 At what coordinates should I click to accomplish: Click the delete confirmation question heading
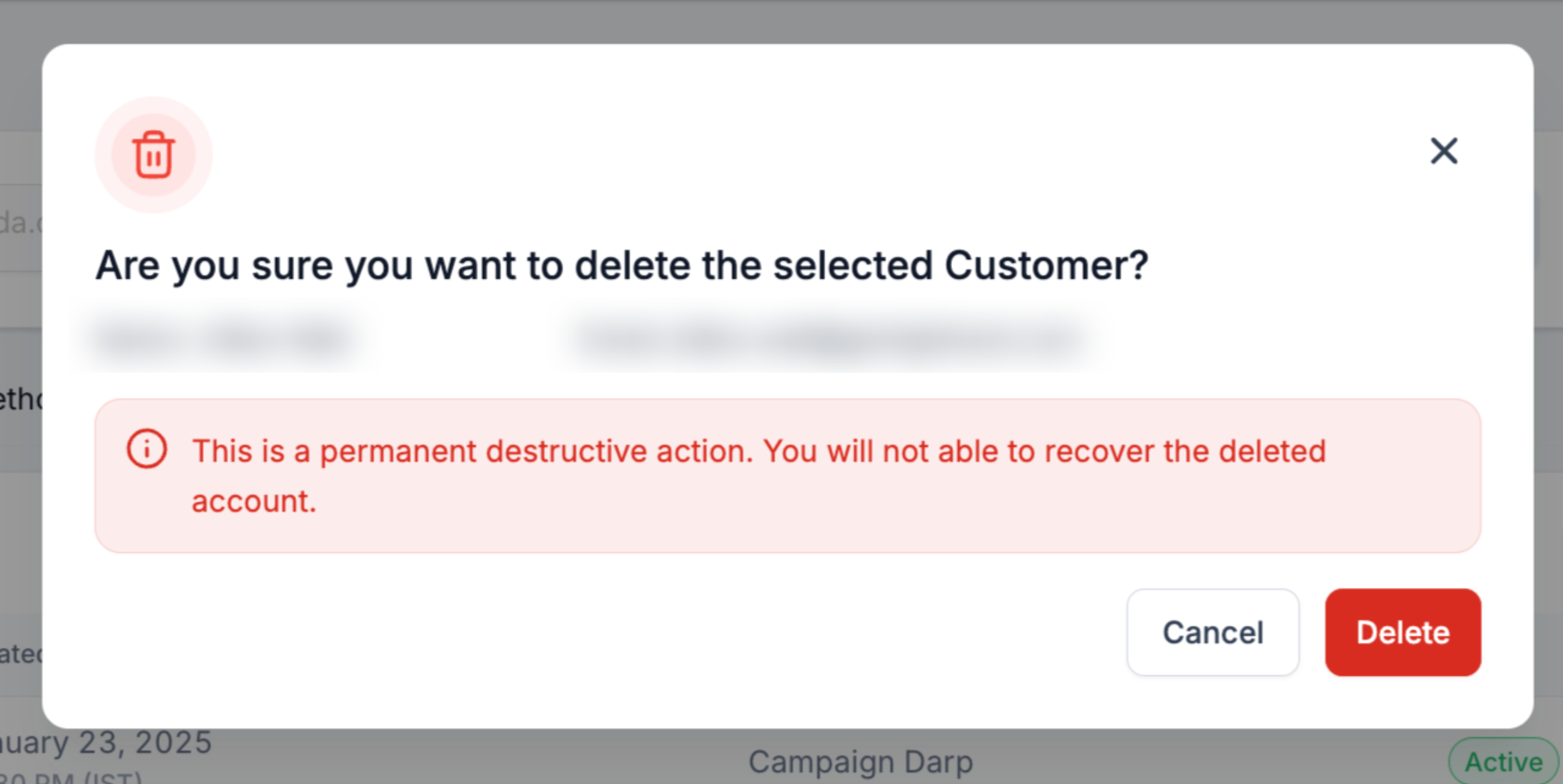(x=621, y=266)
